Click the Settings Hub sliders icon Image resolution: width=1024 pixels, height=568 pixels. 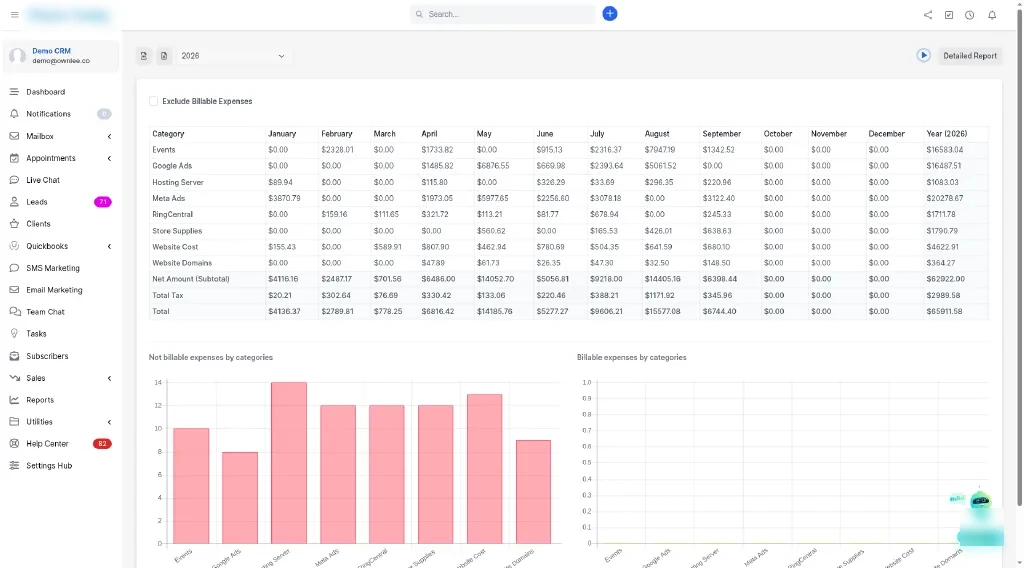[x=14, y=465]
